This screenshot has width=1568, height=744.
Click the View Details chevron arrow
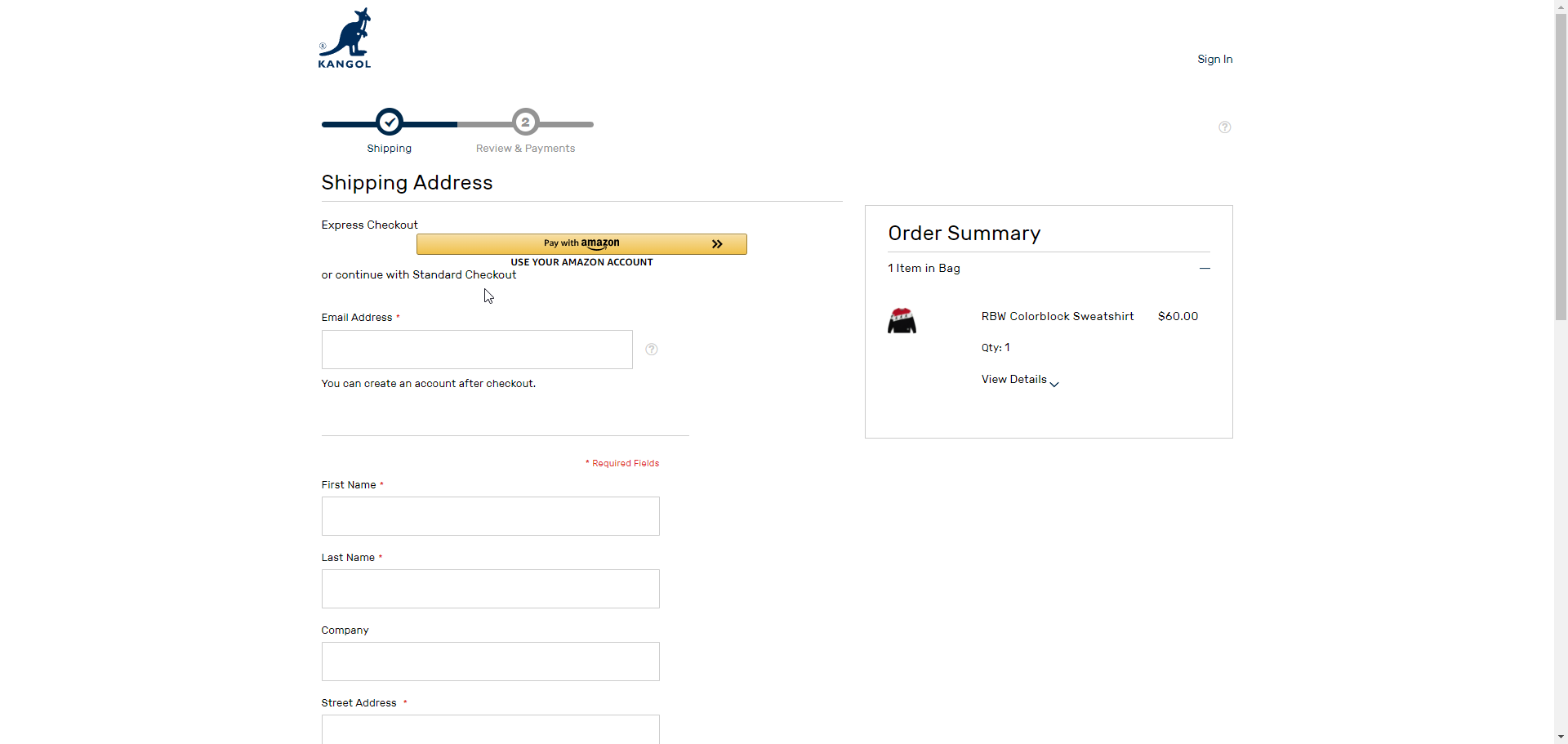pos(1054,384)
